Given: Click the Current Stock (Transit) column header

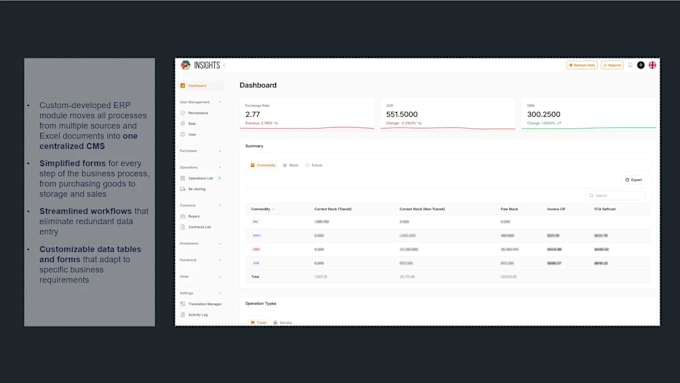Looking at the screenshot, I should click(333, 209).
